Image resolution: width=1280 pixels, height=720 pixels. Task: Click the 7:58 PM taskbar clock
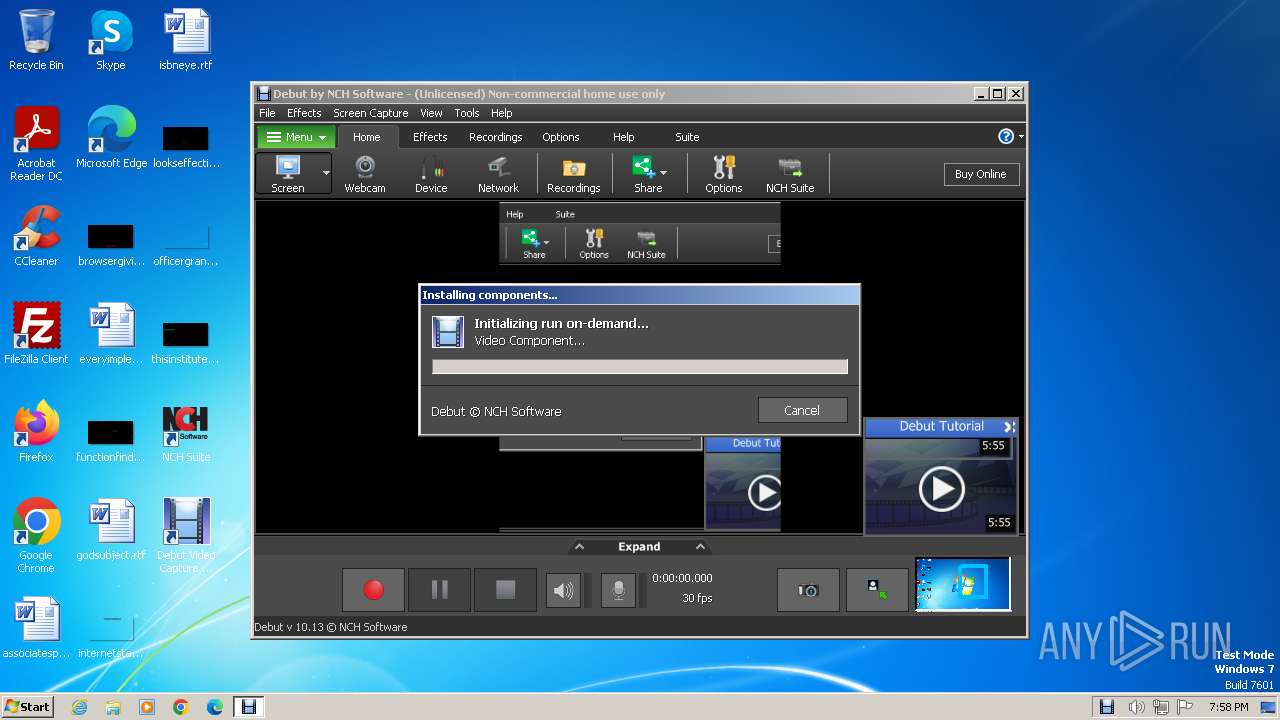pos(1228,707)
